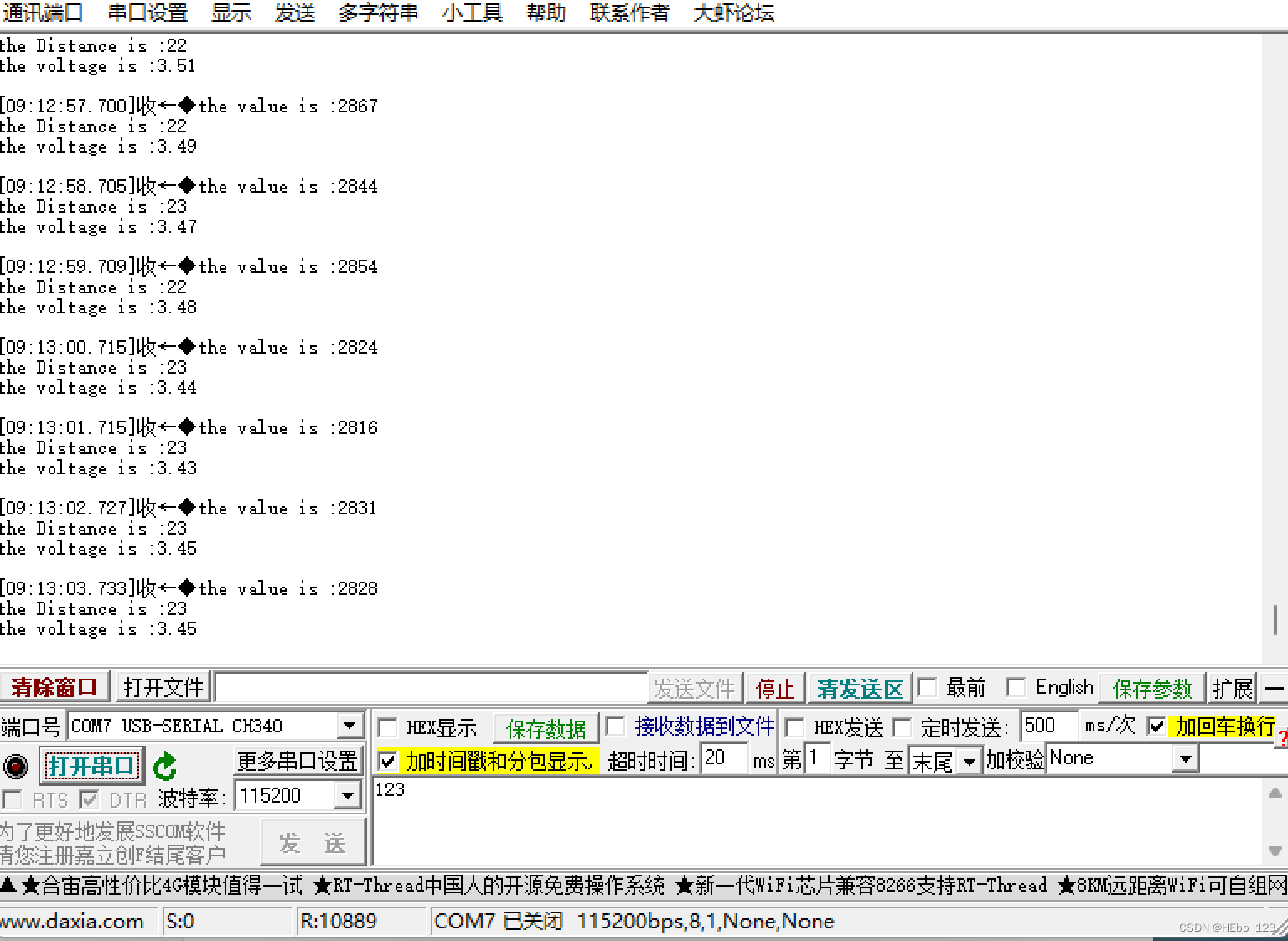Click log line 'the value is :2816'
This screenshot has height=941, width=1288.
point(288,428)
